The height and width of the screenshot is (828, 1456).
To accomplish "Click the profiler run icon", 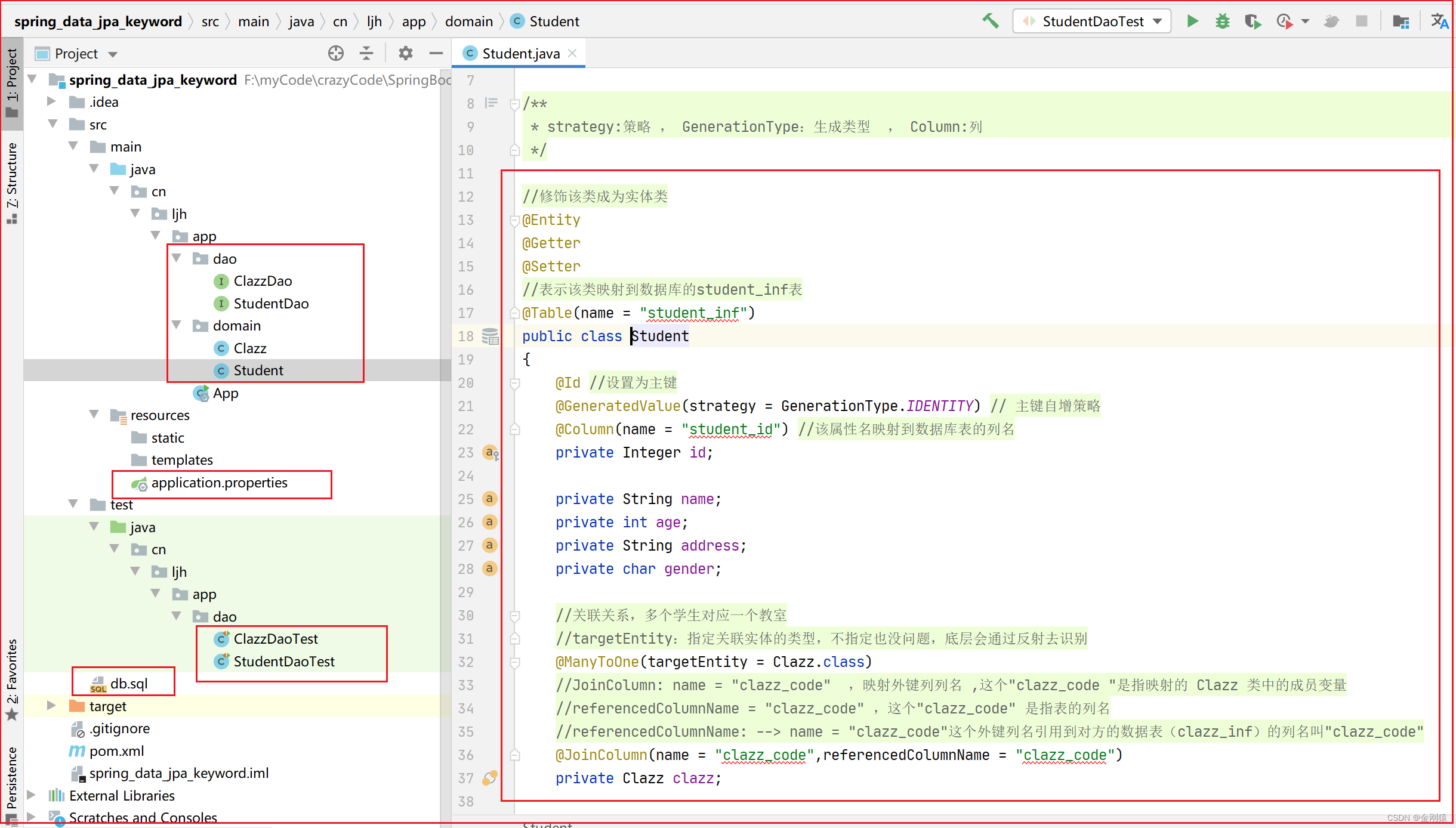I will pyautogui.click(x=1284, y=21).
